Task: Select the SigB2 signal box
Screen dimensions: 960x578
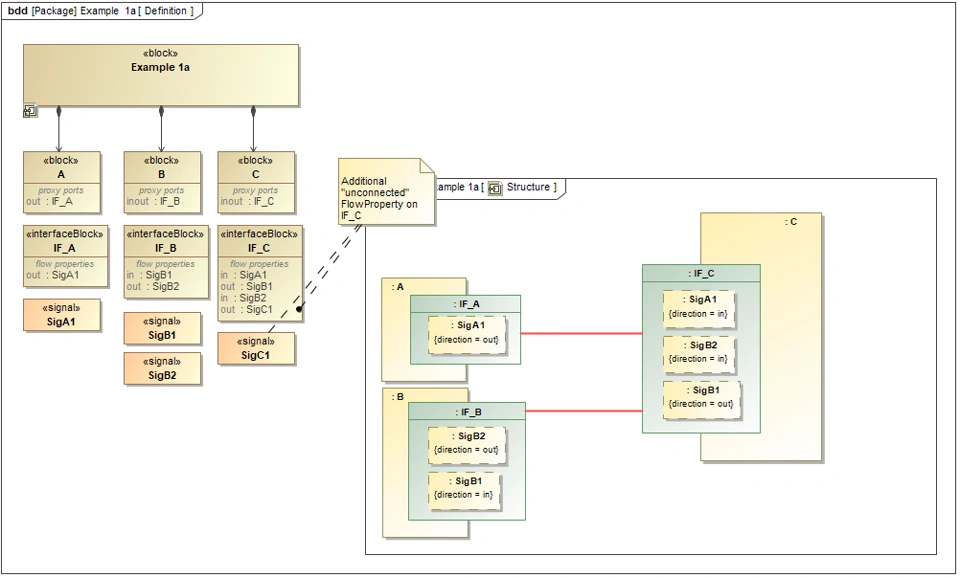Action: pyautogui.click(x=162, y=369)
